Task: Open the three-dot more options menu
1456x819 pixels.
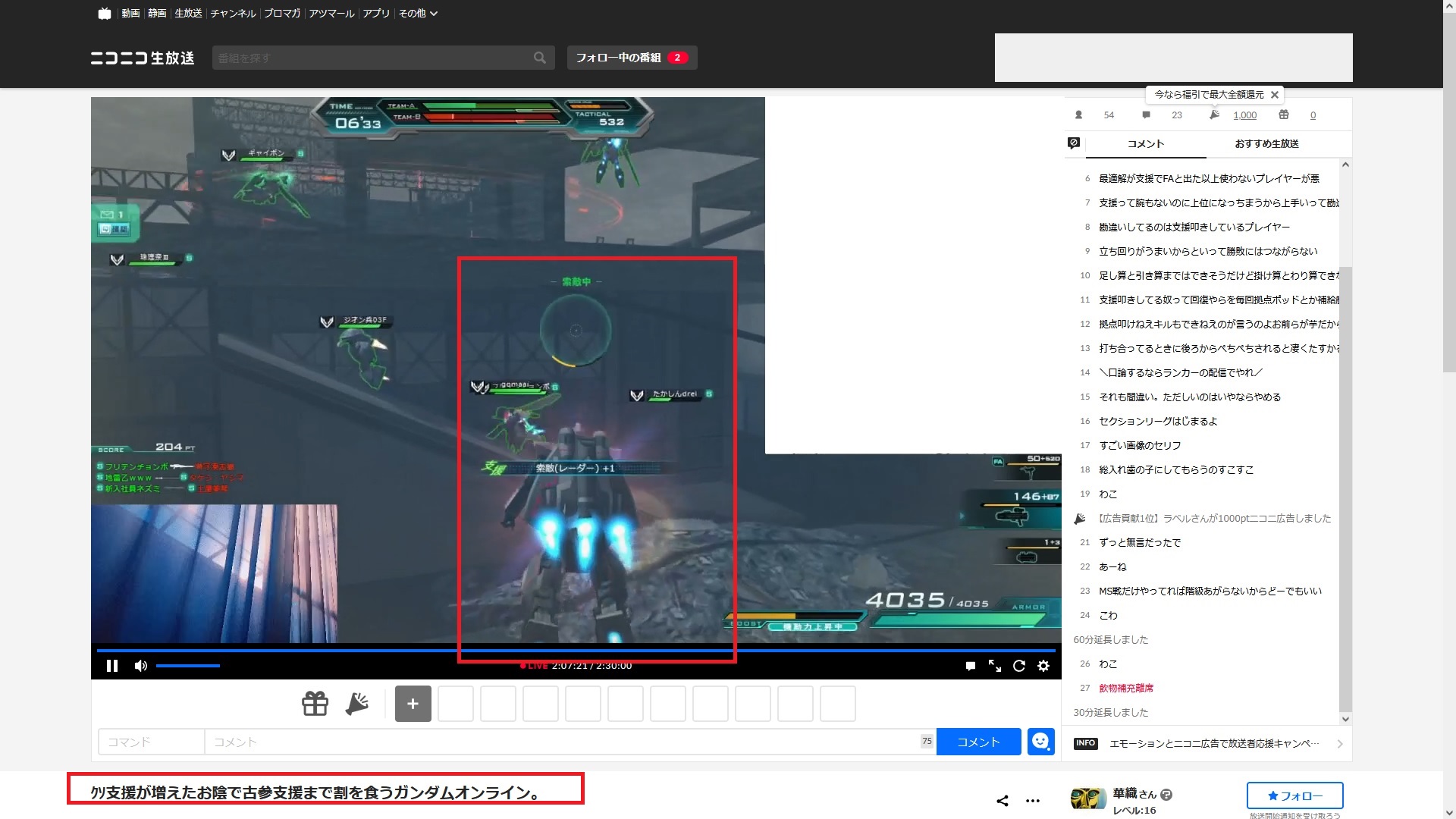Action: point(1032,801)
